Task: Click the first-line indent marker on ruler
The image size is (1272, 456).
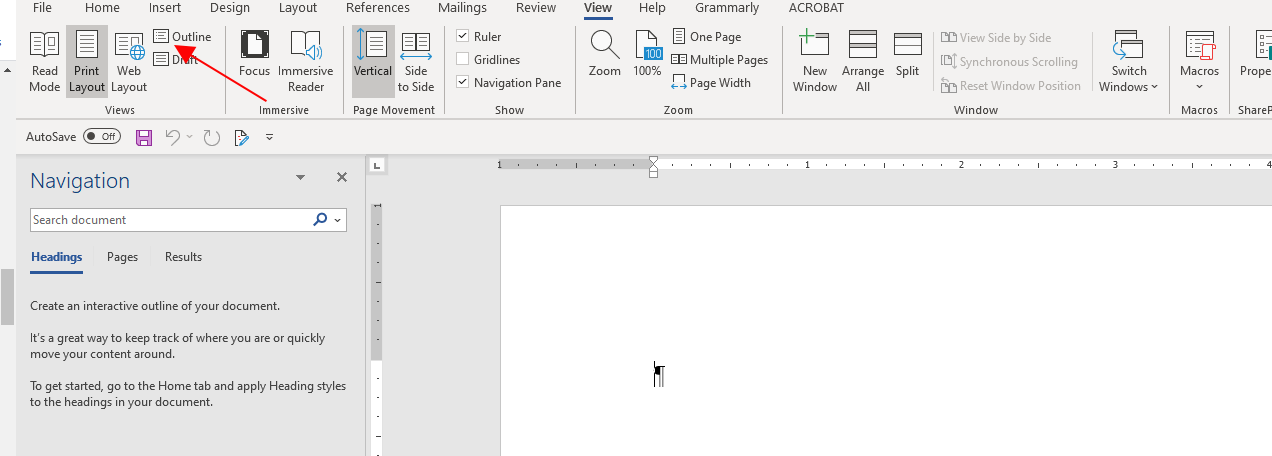Action: pyautogui.click(x=653, y=160)
